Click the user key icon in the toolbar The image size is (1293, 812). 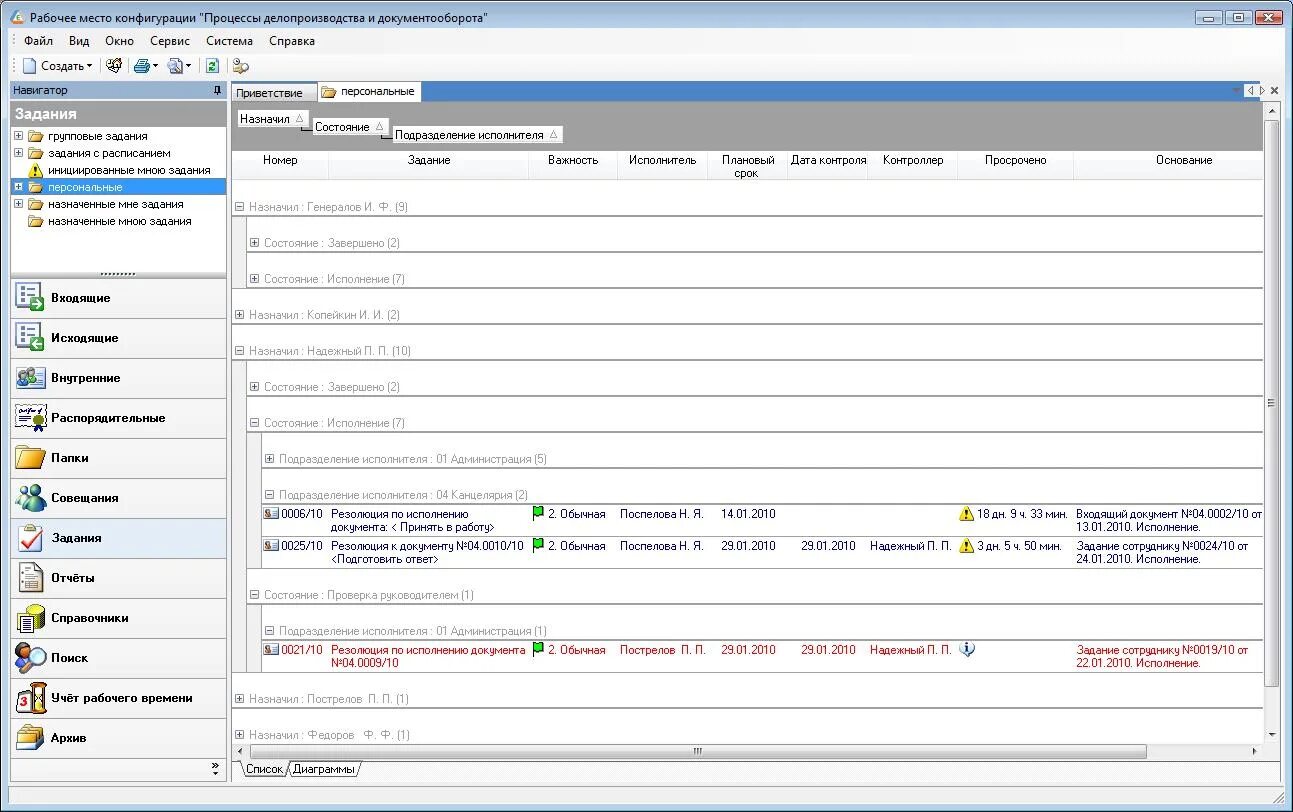(240, 66)
